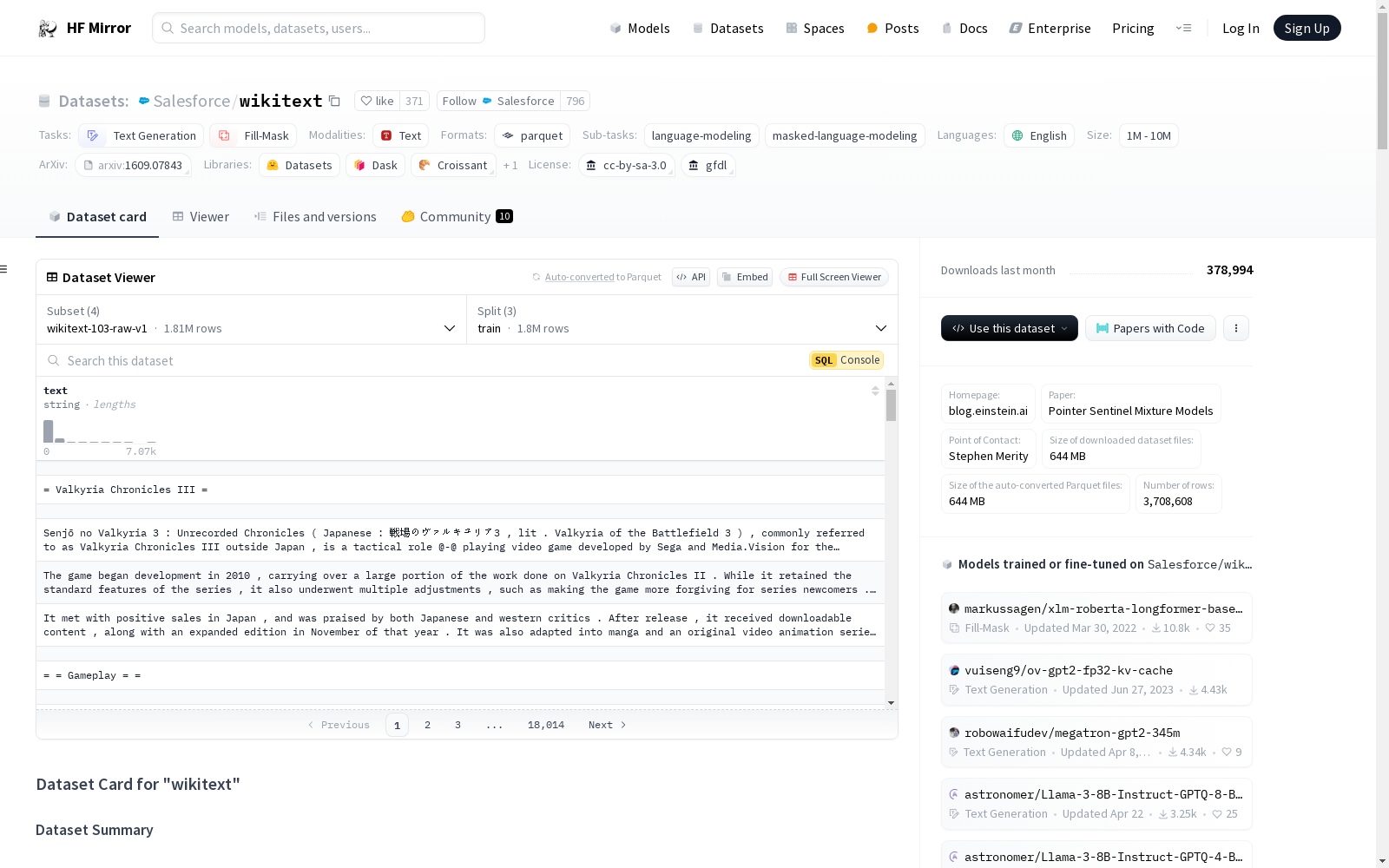Click the text lengths histogram bar chart
This screenshot has height=868, width=1389.
pyautogui.click(x=100, y=432)
